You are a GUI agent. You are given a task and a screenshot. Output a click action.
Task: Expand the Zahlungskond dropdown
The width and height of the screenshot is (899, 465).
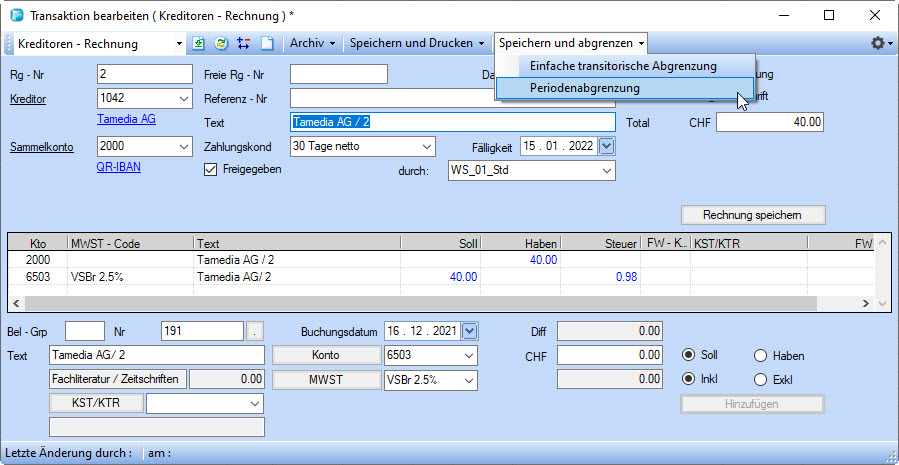427,146
